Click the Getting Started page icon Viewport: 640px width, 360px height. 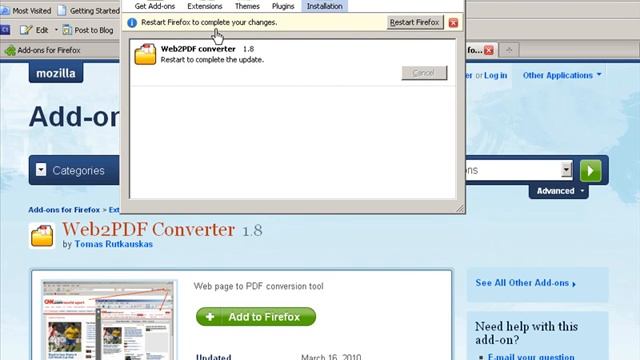point(62,10)
